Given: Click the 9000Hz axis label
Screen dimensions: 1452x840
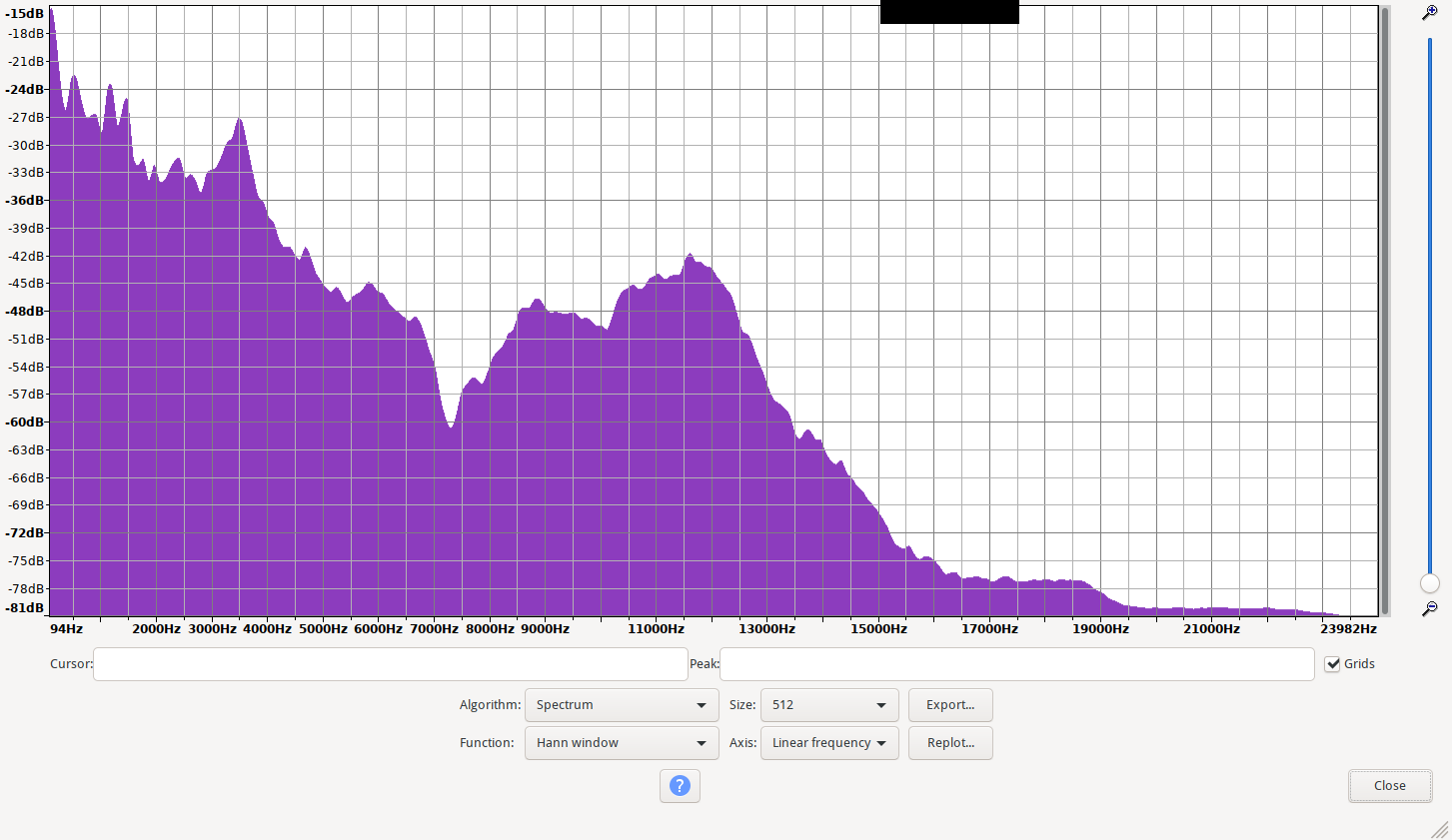Looking at the screenshot, I should tap(545, 629).
